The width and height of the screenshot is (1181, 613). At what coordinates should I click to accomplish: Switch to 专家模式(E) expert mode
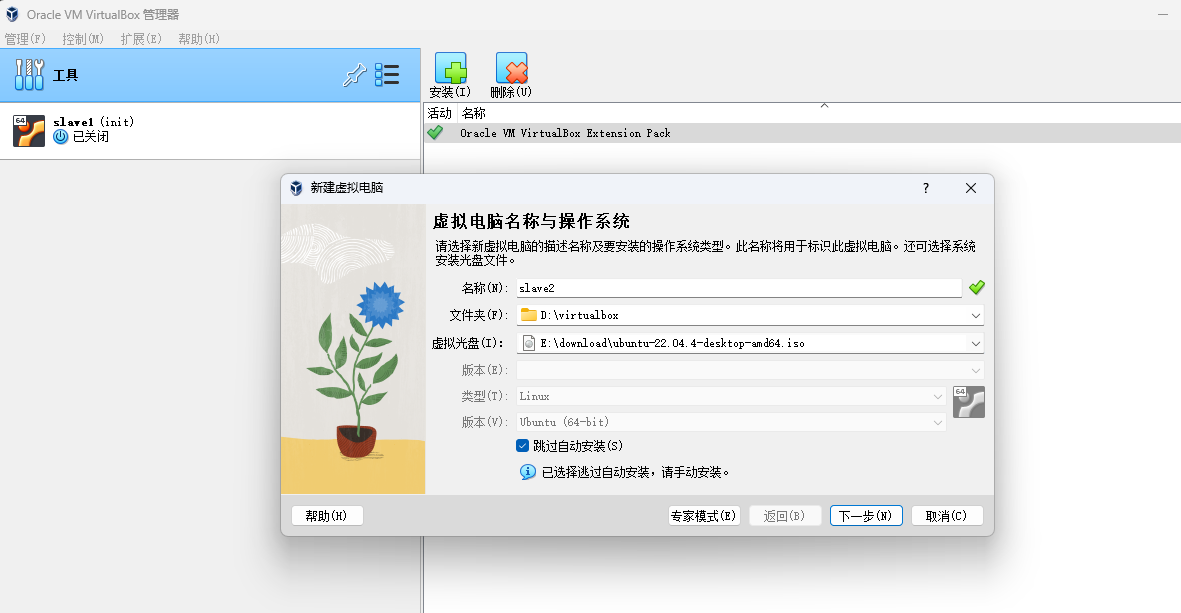[x=704, y=516]
